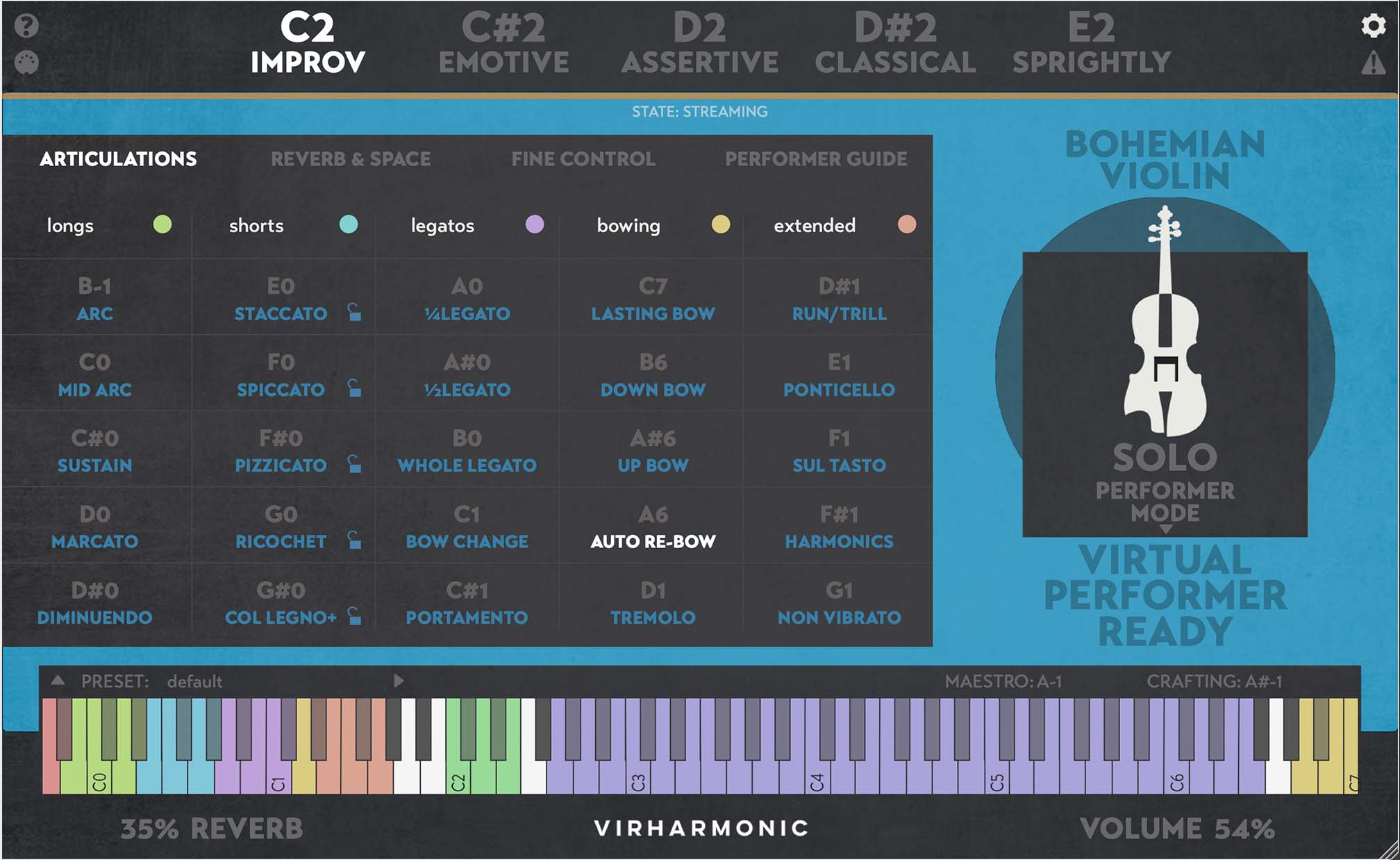Click the color palette icon
Image resolution: width=1400 pixels, height=860 pixels.
pos(26,63)
